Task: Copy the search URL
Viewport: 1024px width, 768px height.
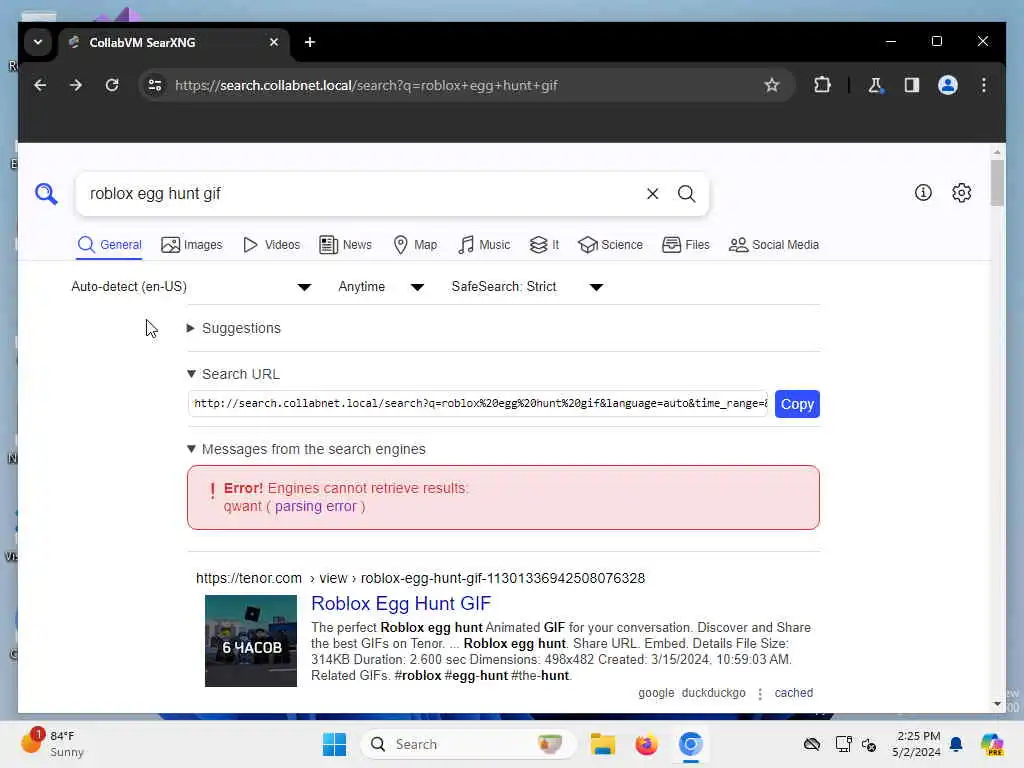Action: coord(797,404)
